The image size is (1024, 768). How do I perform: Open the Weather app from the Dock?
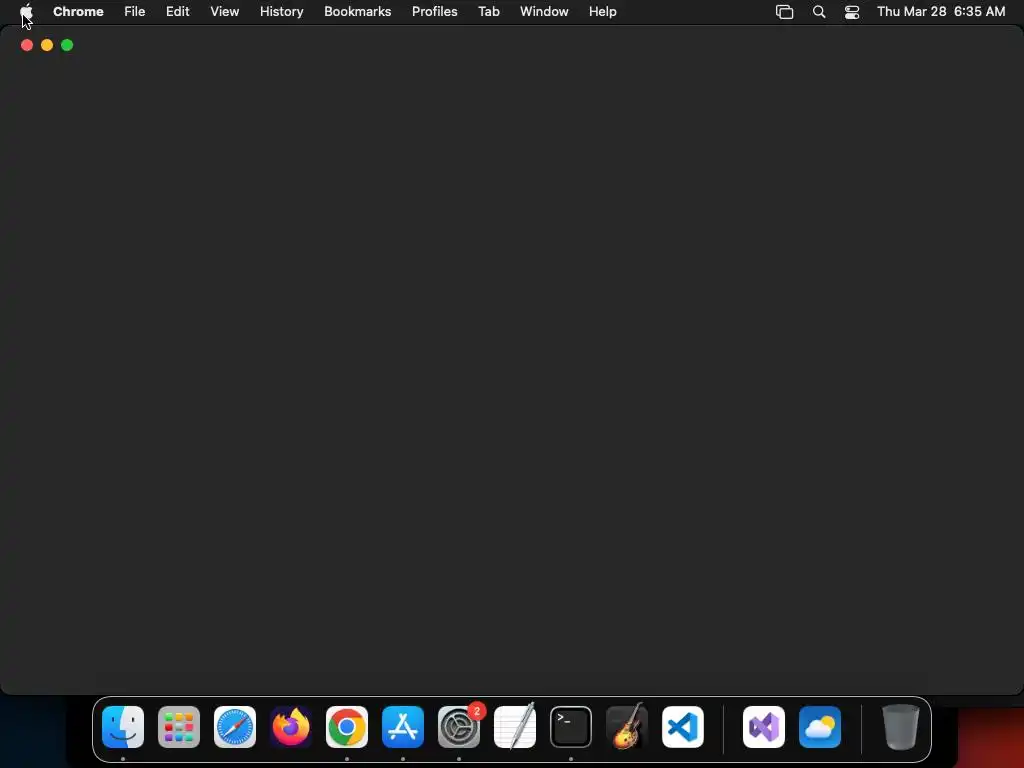pyautogui.click(x=820, y=727)
